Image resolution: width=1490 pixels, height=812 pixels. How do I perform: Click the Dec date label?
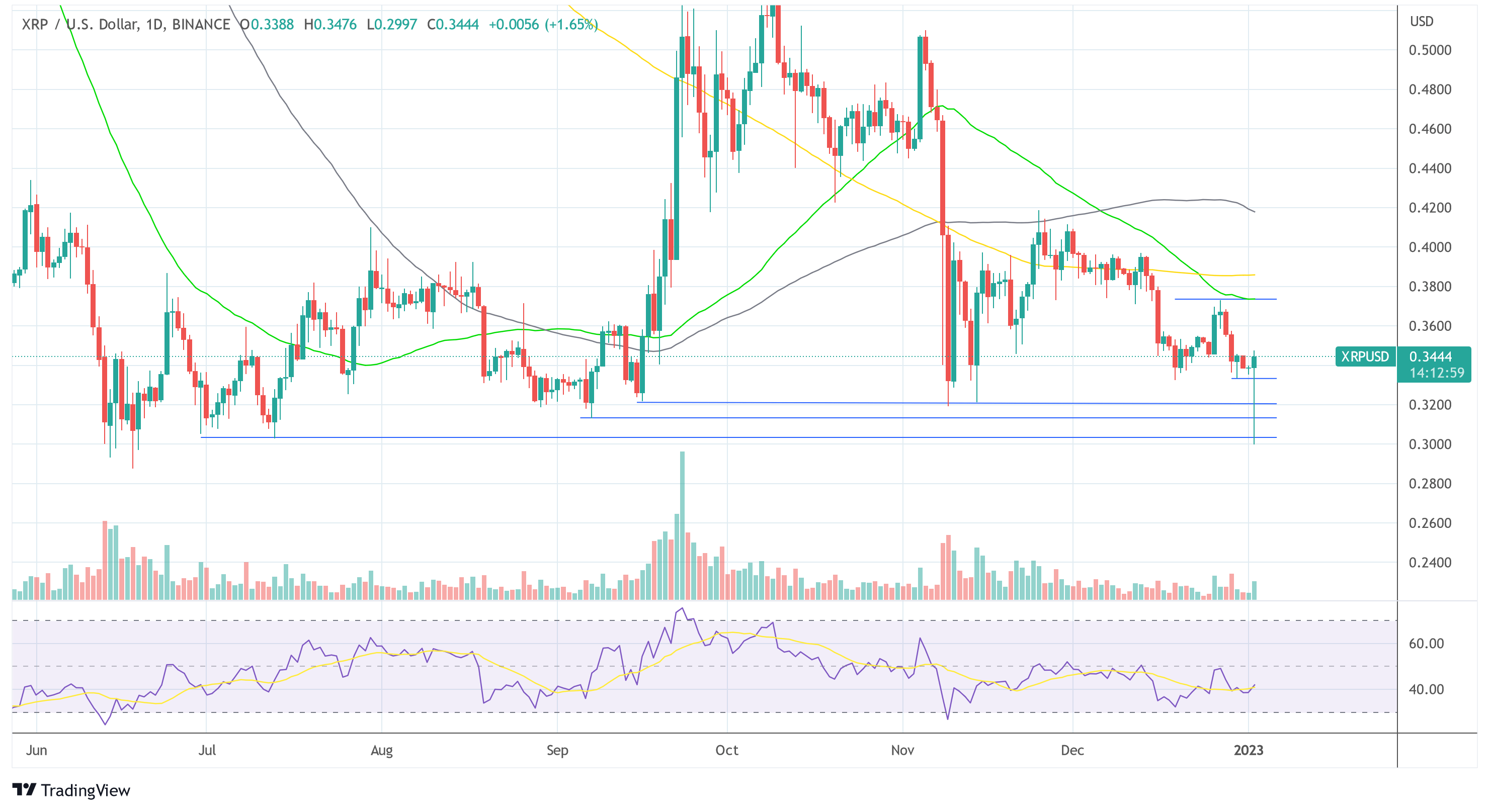pyautogui.click(x=1072, y=750)
